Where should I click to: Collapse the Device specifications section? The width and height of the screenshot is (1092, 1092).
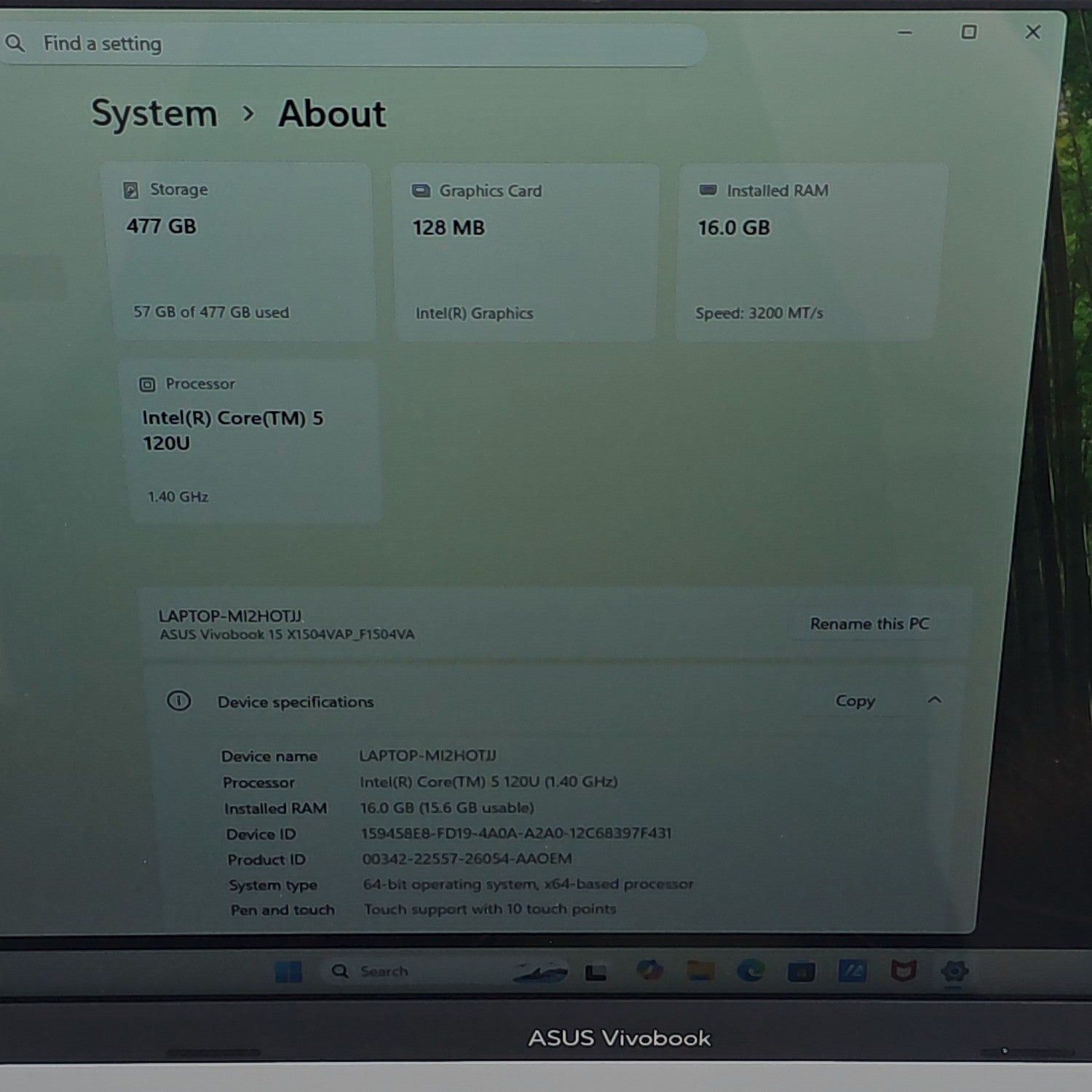pyautogui.click(x=935, y=700)
